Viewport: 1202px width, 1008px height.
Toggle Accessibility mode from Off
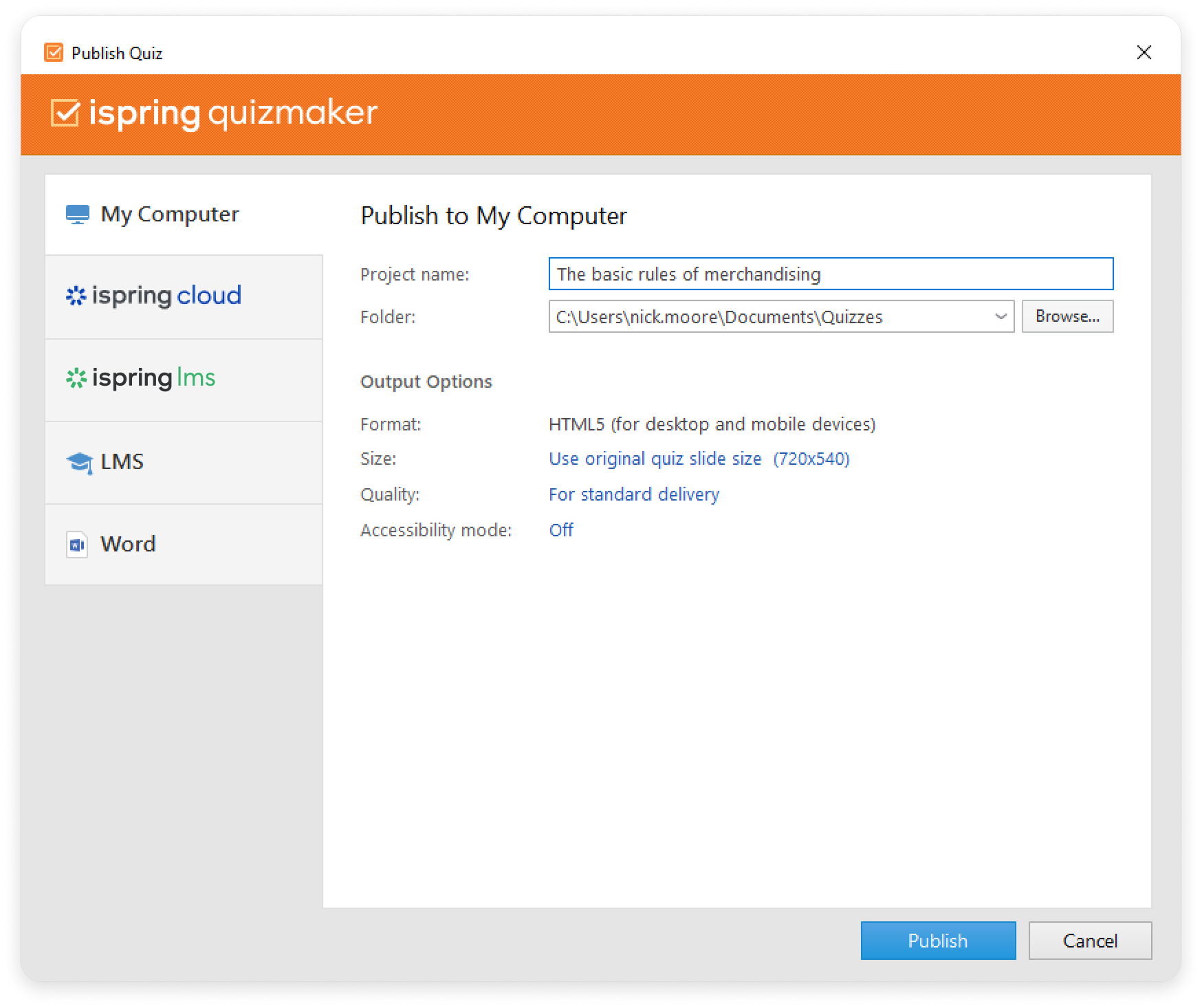tap(560, 530)
